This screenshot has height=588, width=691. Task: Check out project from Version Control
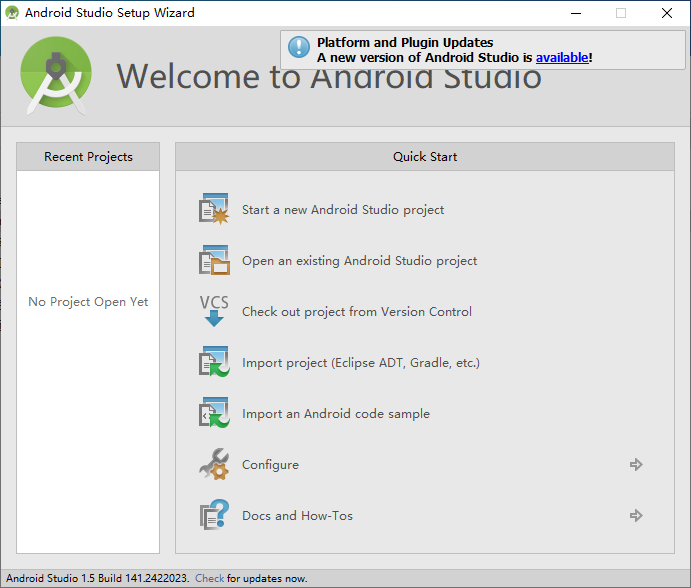click(x=357, y=312)
